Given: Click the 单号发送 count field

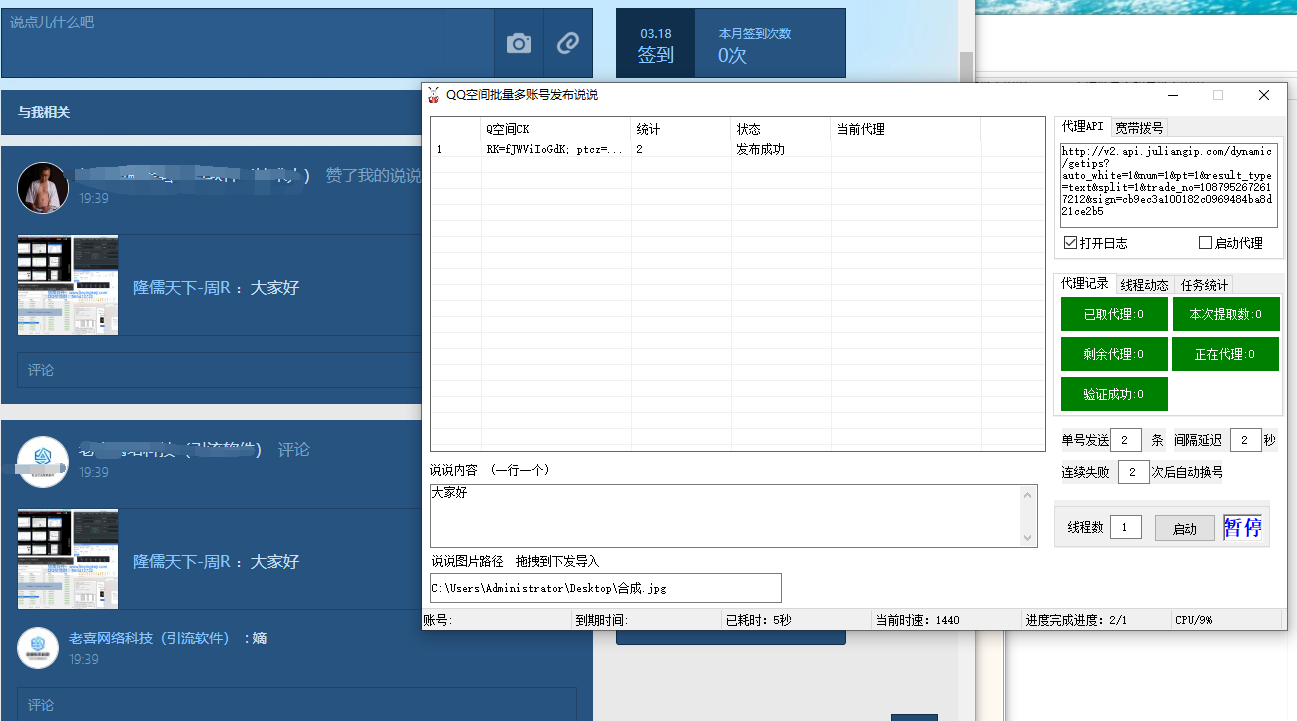Looking at the screenshot, I should [x=1125, y=440].
